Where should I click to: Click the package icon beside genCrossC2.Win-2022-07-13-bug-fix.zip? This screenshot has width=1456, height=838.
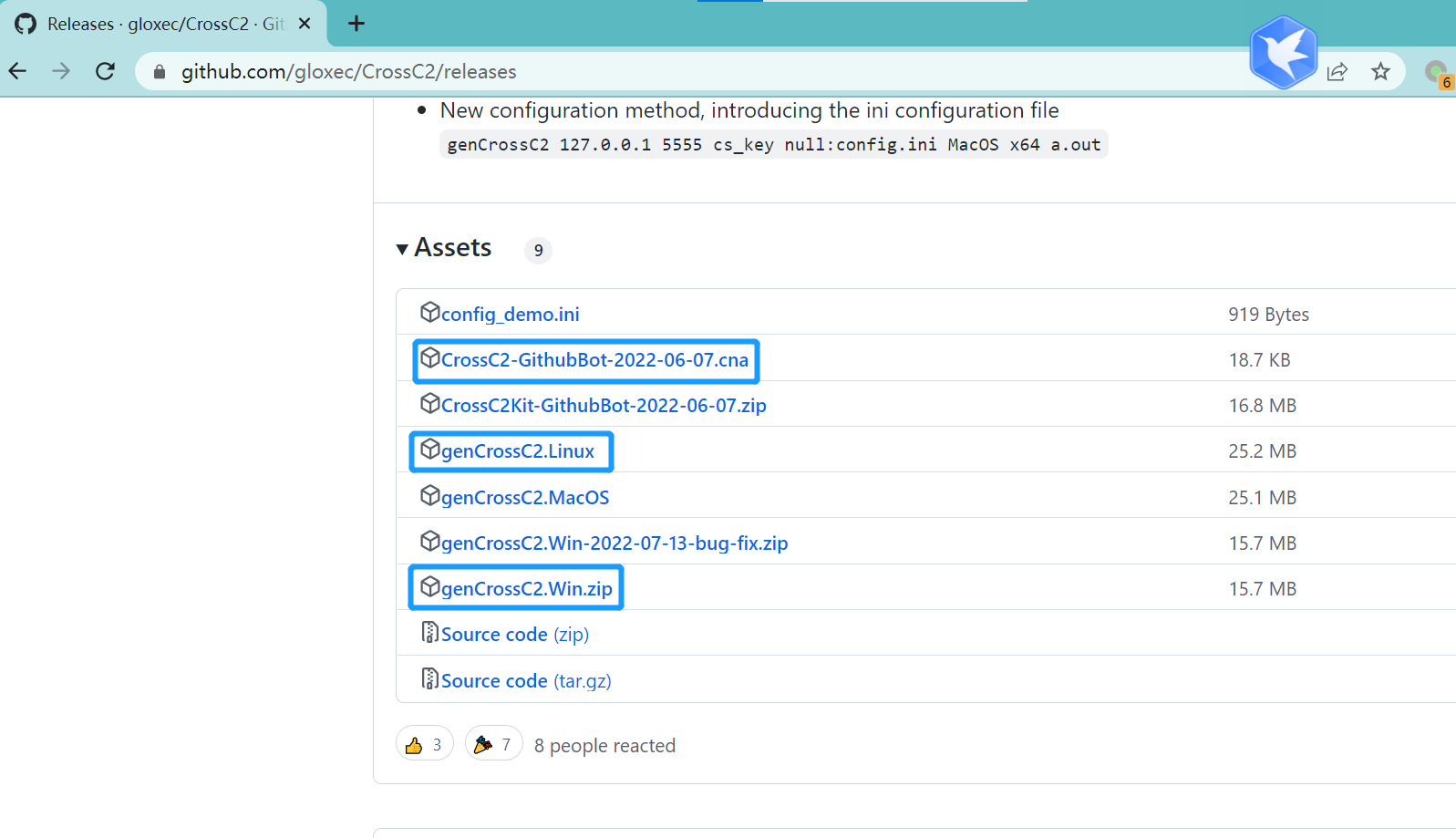pyautogui.click(x=429, y=541)
